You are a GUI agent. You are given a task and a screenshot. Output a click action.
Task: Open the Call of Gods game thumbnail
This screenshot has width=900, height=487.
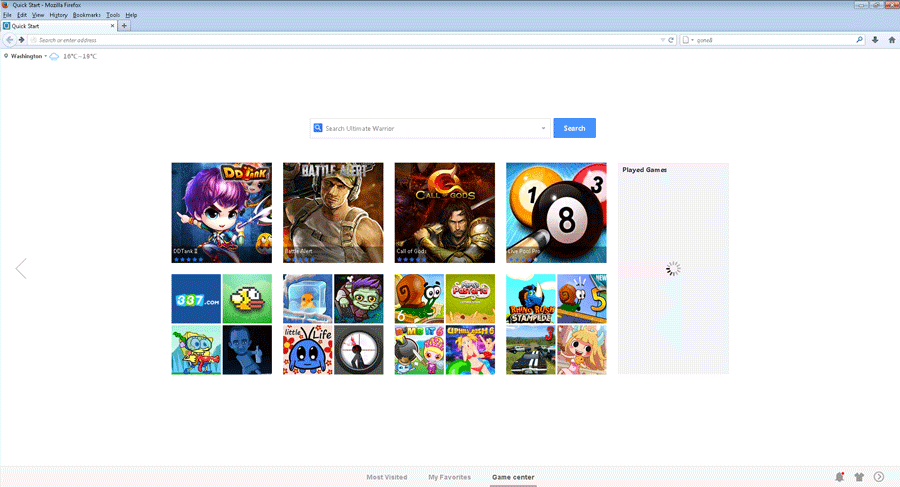tap(444, 212)
